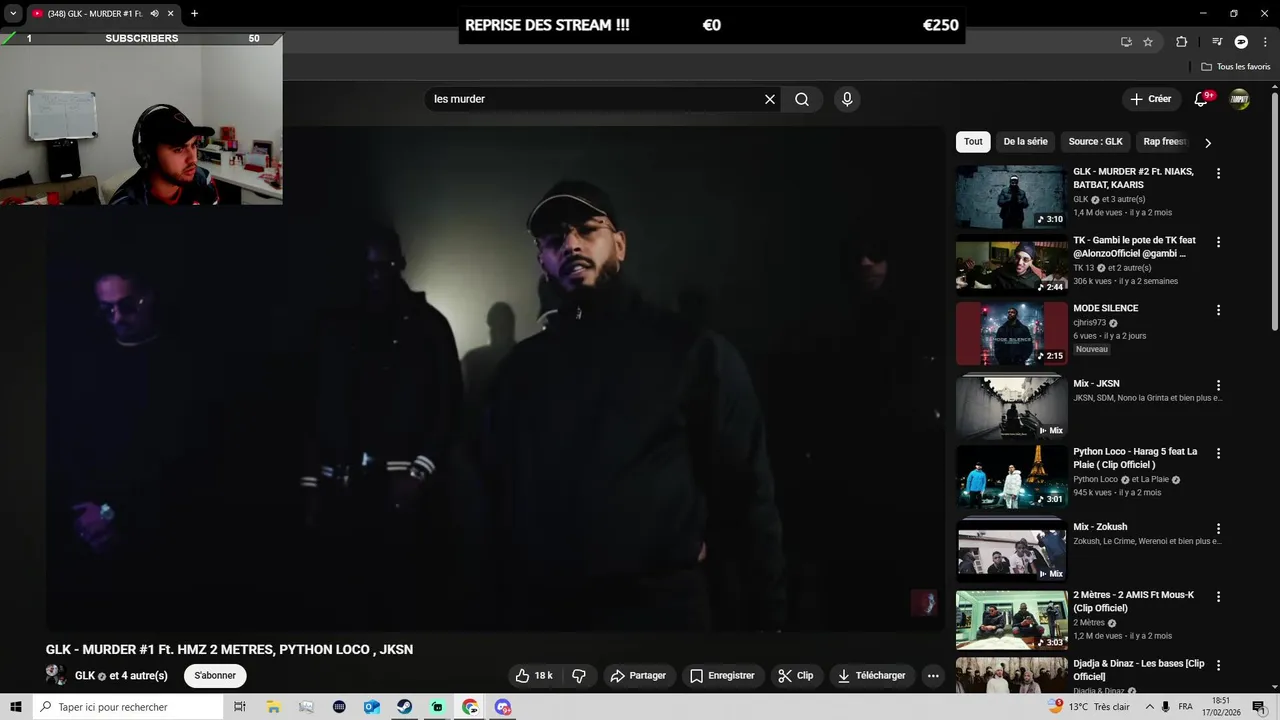Screen dimensions: 1280x720
Task: Click into the YouTube search field
Action: [x=595, y=99]
